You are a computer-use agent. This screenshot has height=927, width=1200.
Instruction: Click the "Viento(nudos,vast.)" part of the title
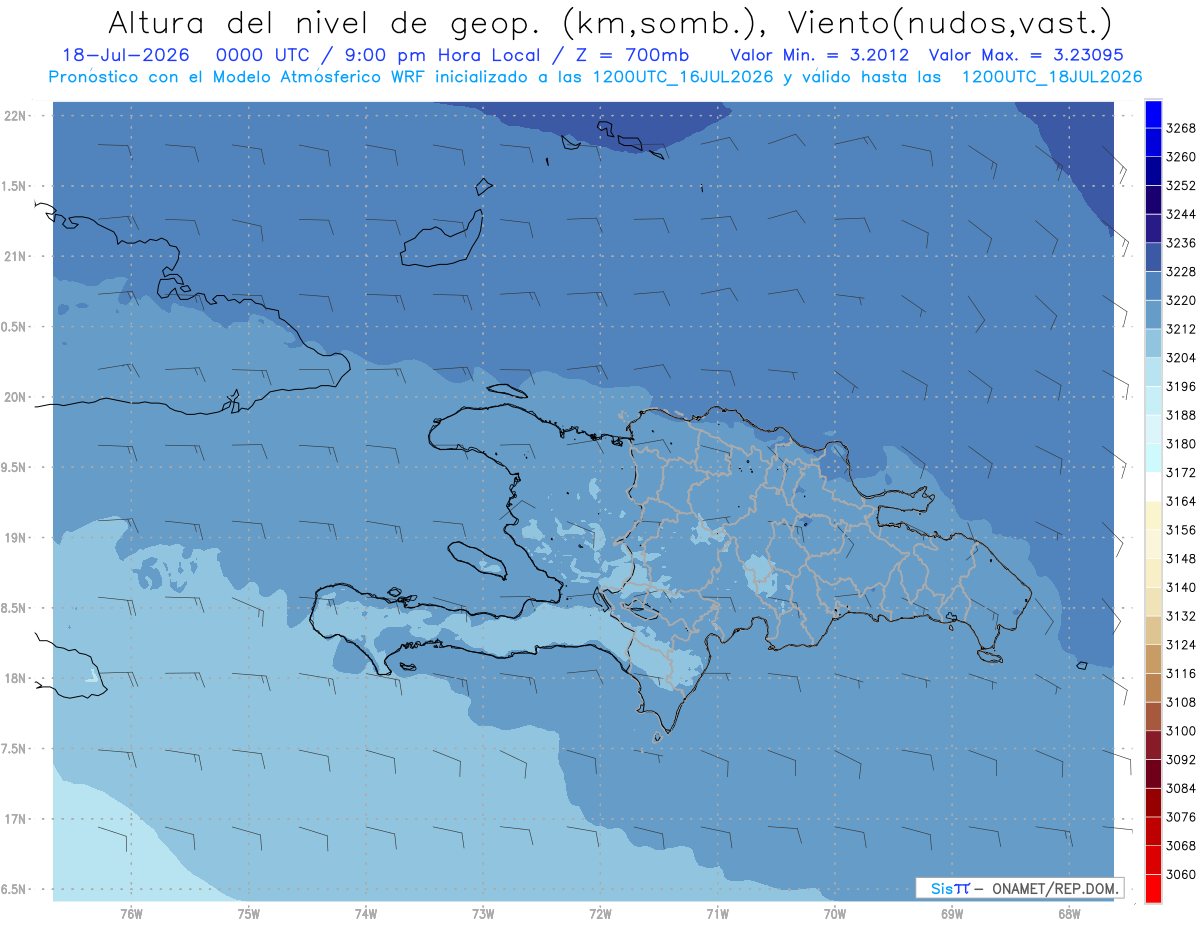click(x=950, y=22)
